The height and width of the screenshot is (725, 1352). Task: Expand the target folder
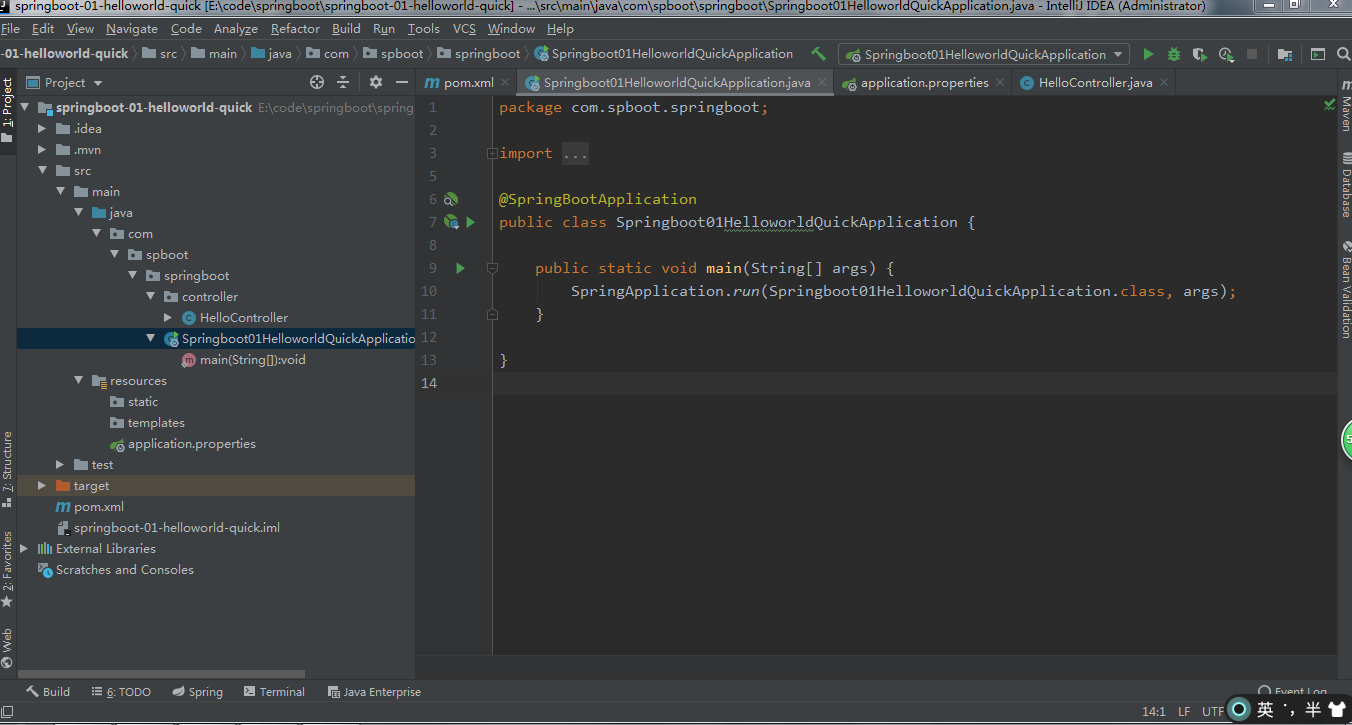[x=42, y=485]
